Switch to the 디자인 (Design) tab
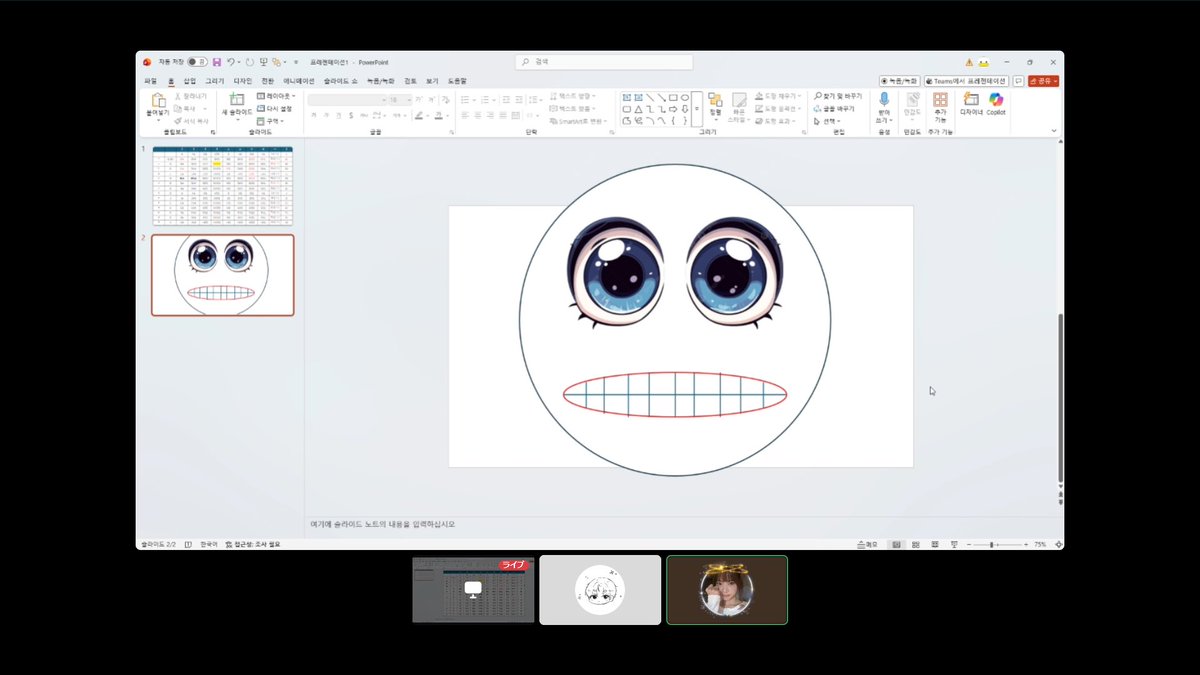 (x=243, y=81)
